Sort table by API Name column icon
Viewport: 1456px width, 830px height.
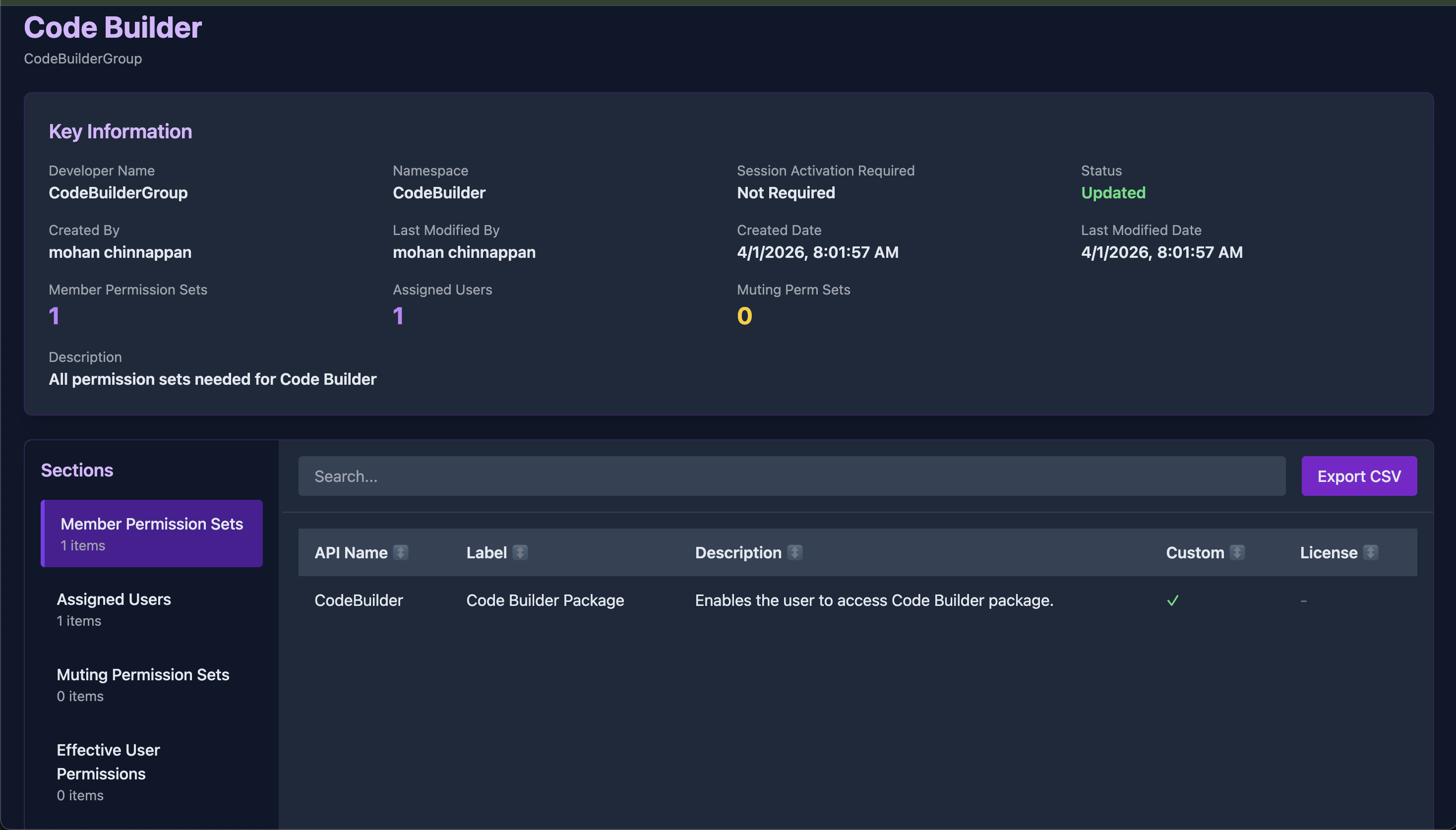coord(401,552)
